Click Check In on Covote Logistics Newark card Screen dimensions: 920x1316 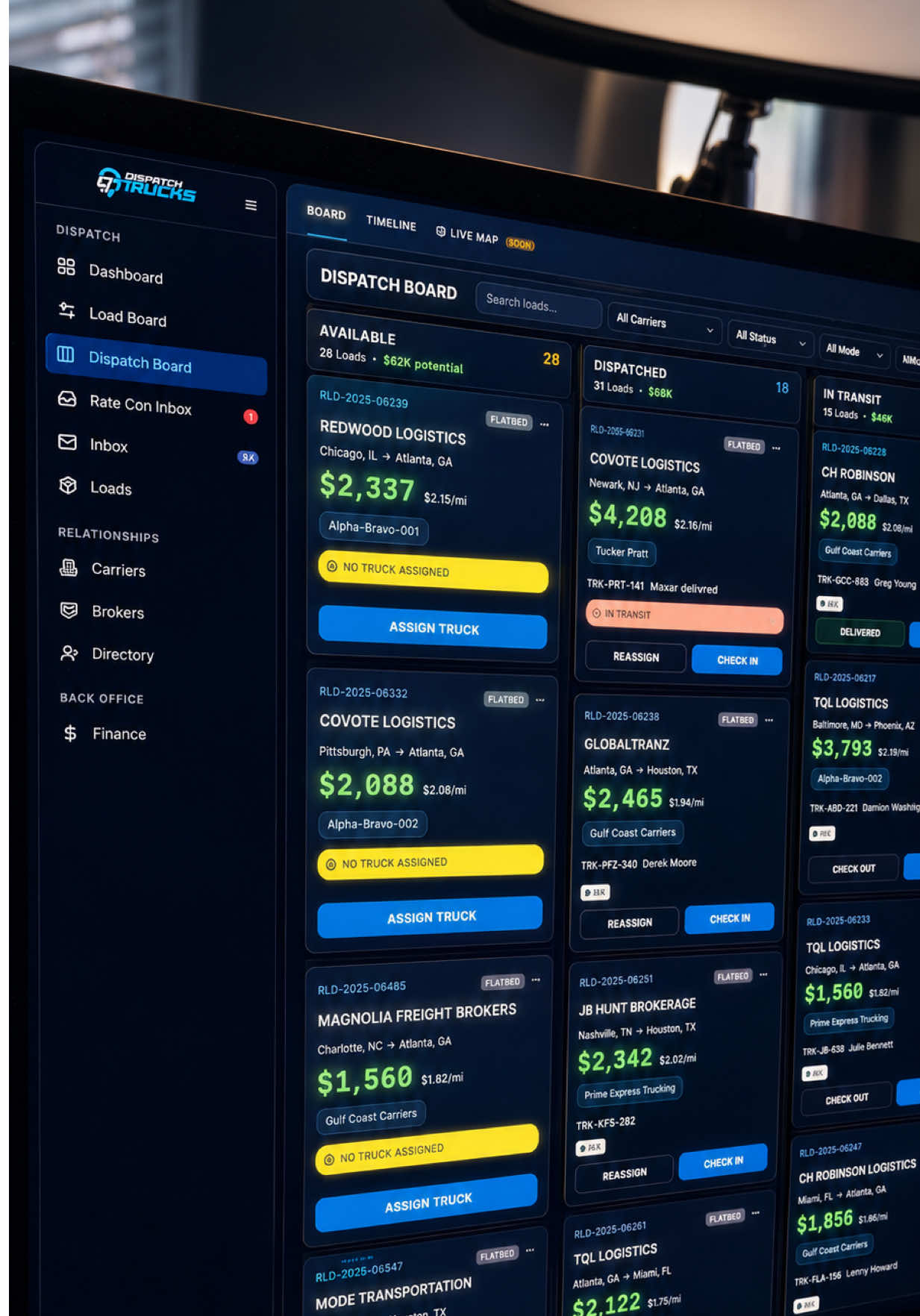737,660
